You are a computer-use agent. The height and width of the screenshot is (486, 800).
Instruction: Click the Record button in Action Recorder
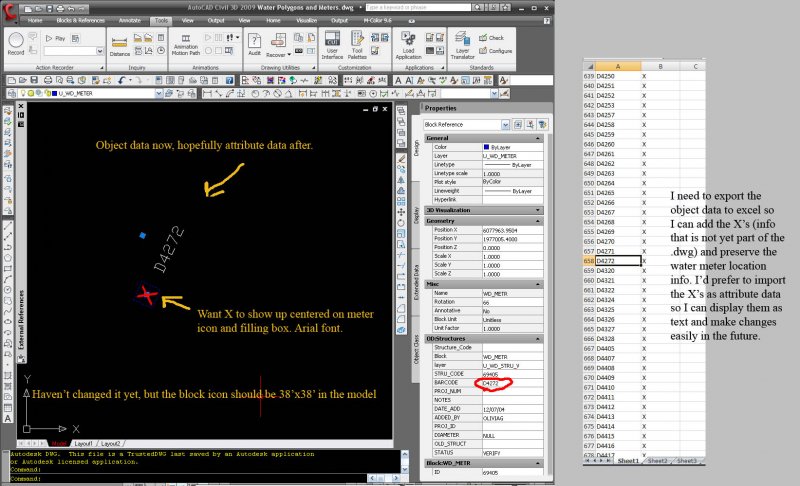point(16,43)
